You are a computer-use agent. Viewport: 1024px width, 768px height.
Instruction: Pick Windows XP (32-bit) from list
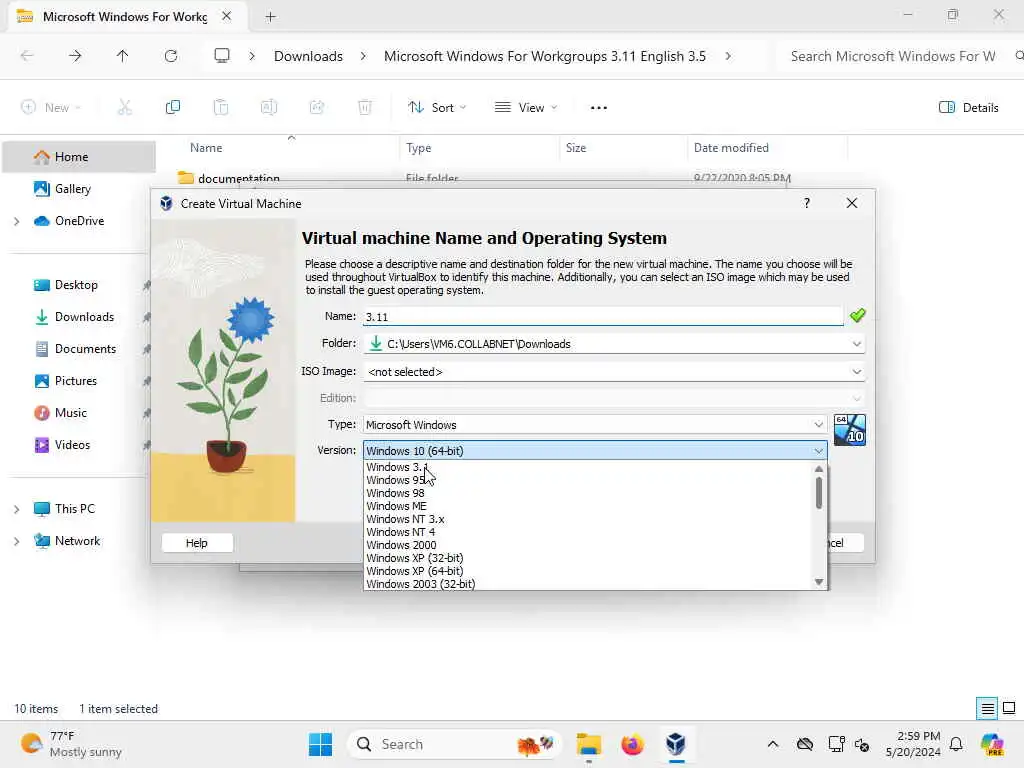point(590,558)
